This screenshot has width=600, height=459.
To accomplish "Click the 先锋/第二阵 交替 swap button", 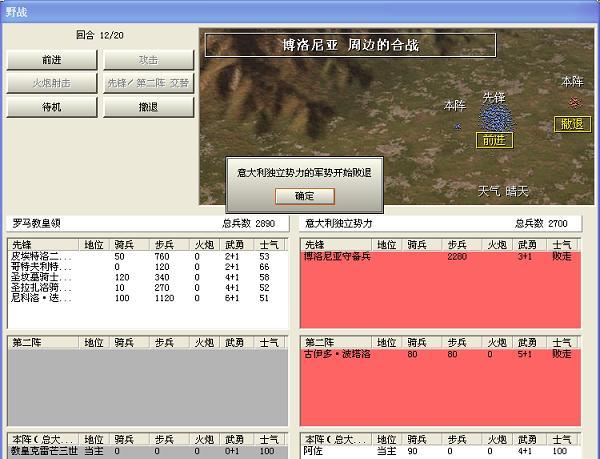I will (147, 83).
